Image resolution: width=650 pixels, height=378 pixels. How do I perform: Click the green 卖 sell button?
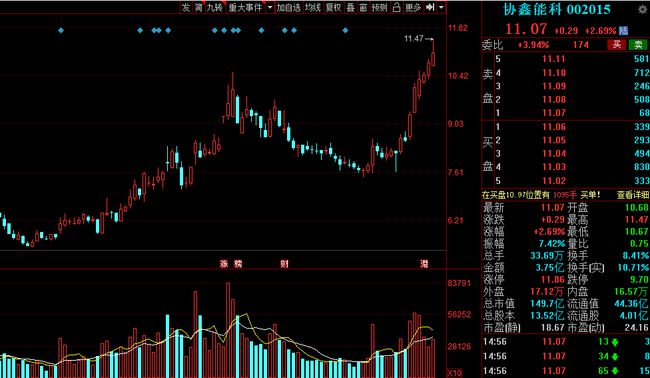point(638,45)
